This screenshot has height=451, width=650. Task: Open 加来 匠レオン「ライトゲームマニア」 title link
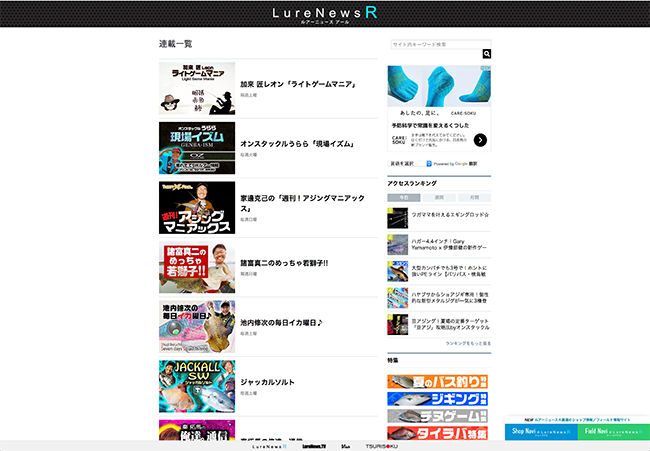coord(298,84)
